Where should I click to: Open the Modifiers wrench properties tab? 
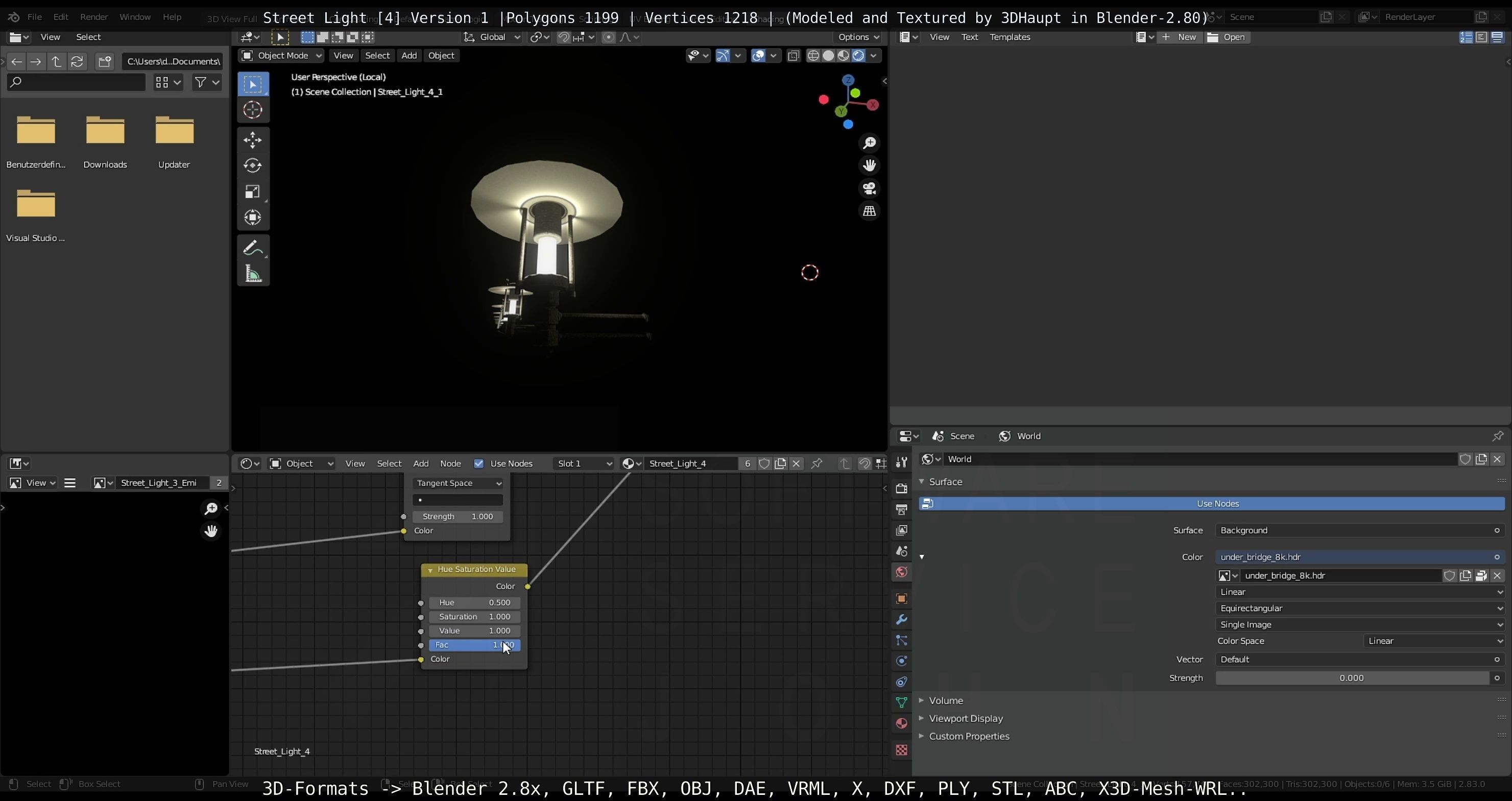902,620
